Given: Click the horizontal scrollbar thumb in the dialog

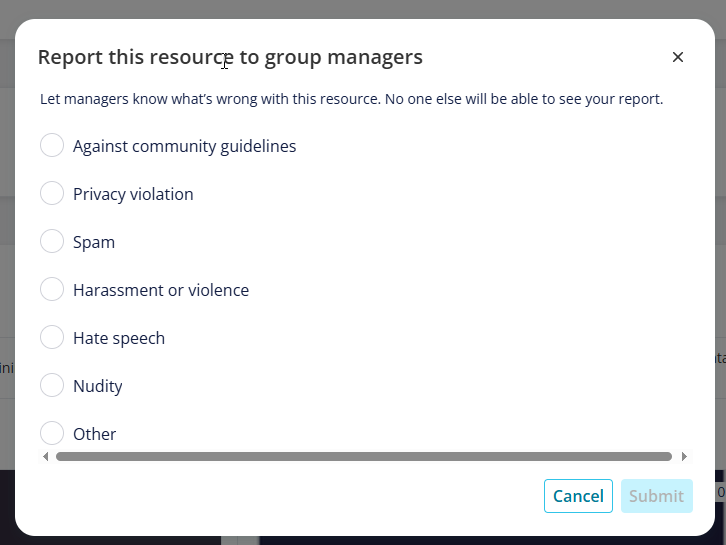Looking at the screenshot, I should (363, 457).
